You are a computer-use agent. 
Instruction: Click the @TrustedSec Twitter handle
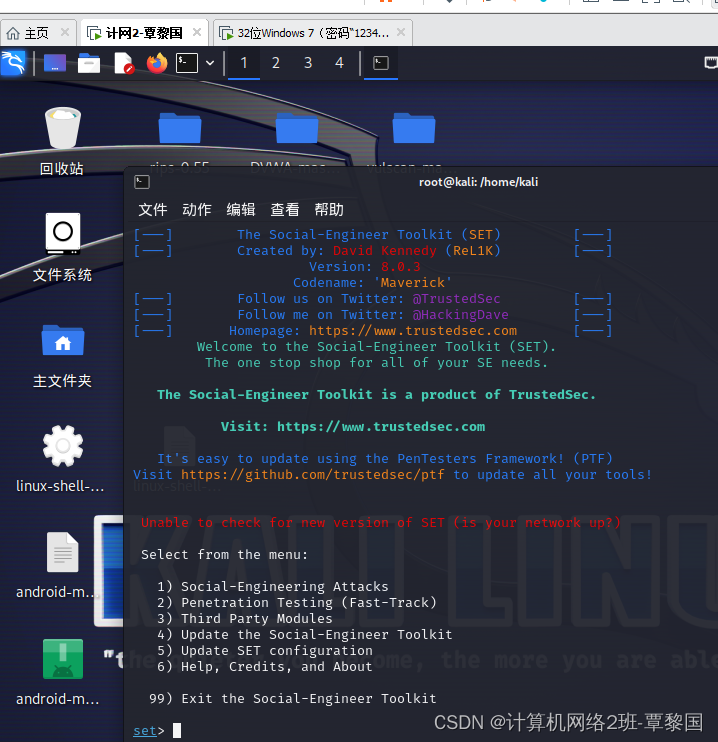tap(456, 299)
